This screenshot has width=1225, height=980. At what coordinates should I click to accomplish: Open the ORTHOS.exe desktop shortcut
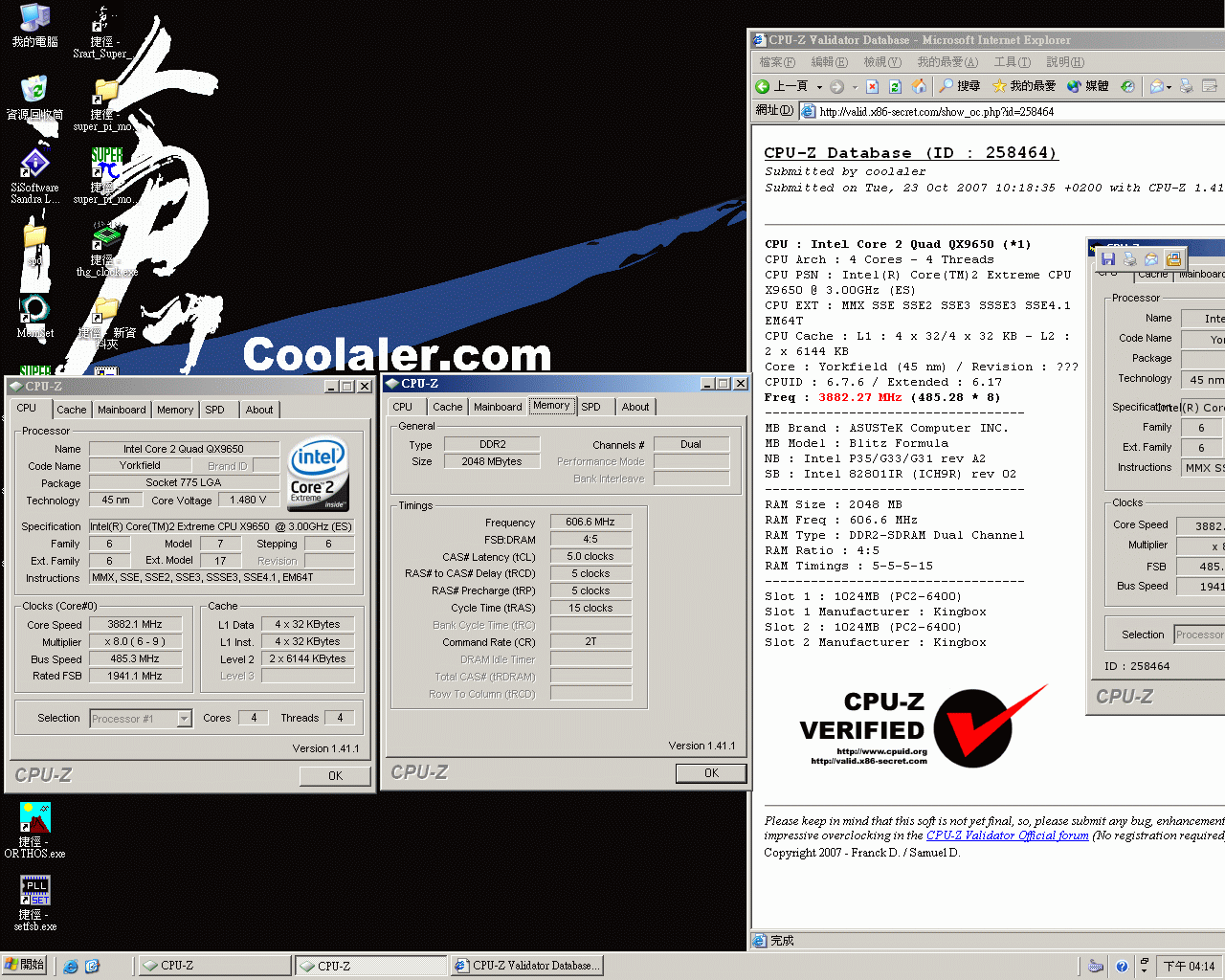tap(34, 830)
